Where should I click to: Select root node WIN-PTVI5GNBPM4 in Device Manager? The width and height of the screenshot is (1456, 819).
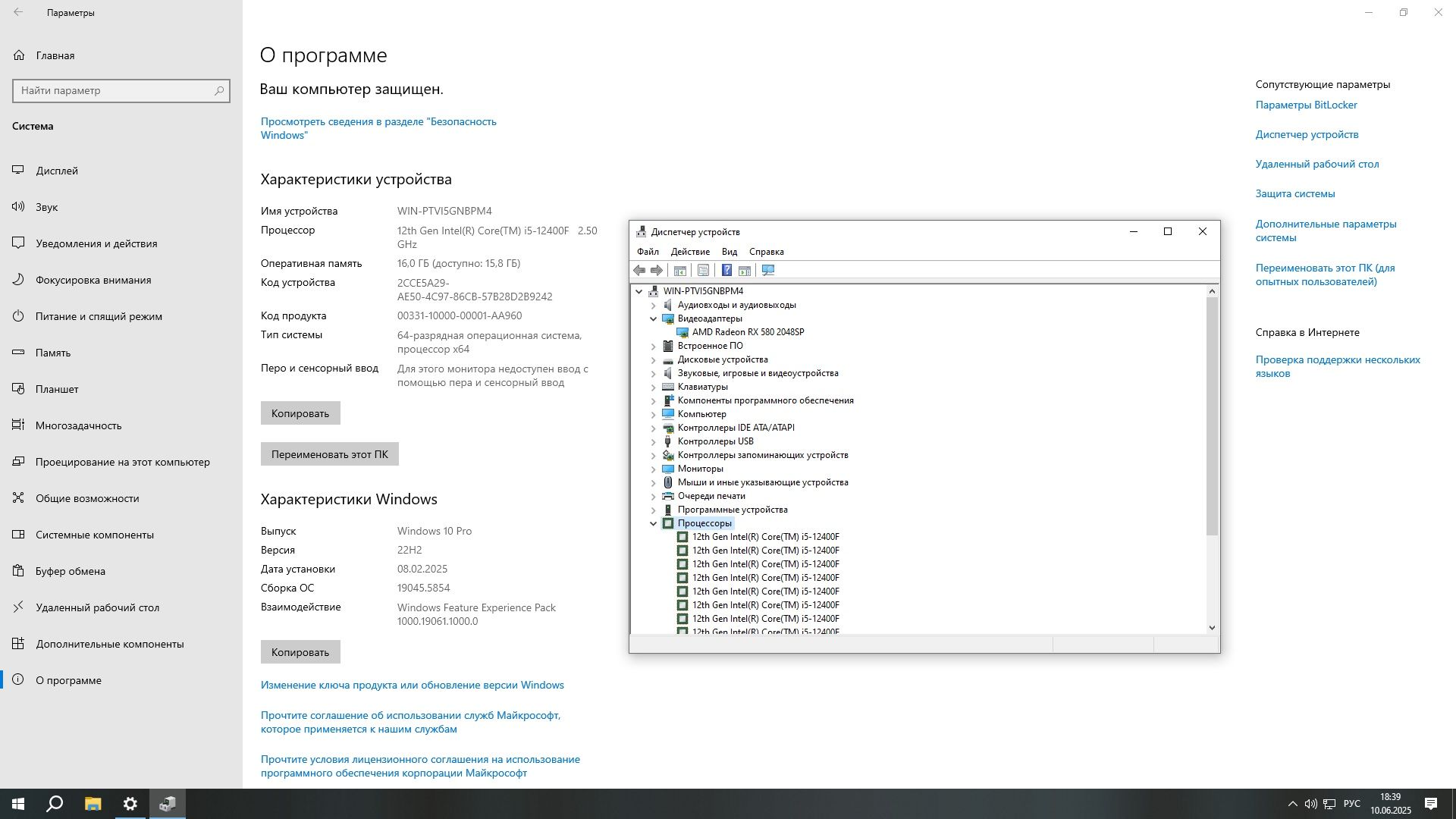coord(703,291)
